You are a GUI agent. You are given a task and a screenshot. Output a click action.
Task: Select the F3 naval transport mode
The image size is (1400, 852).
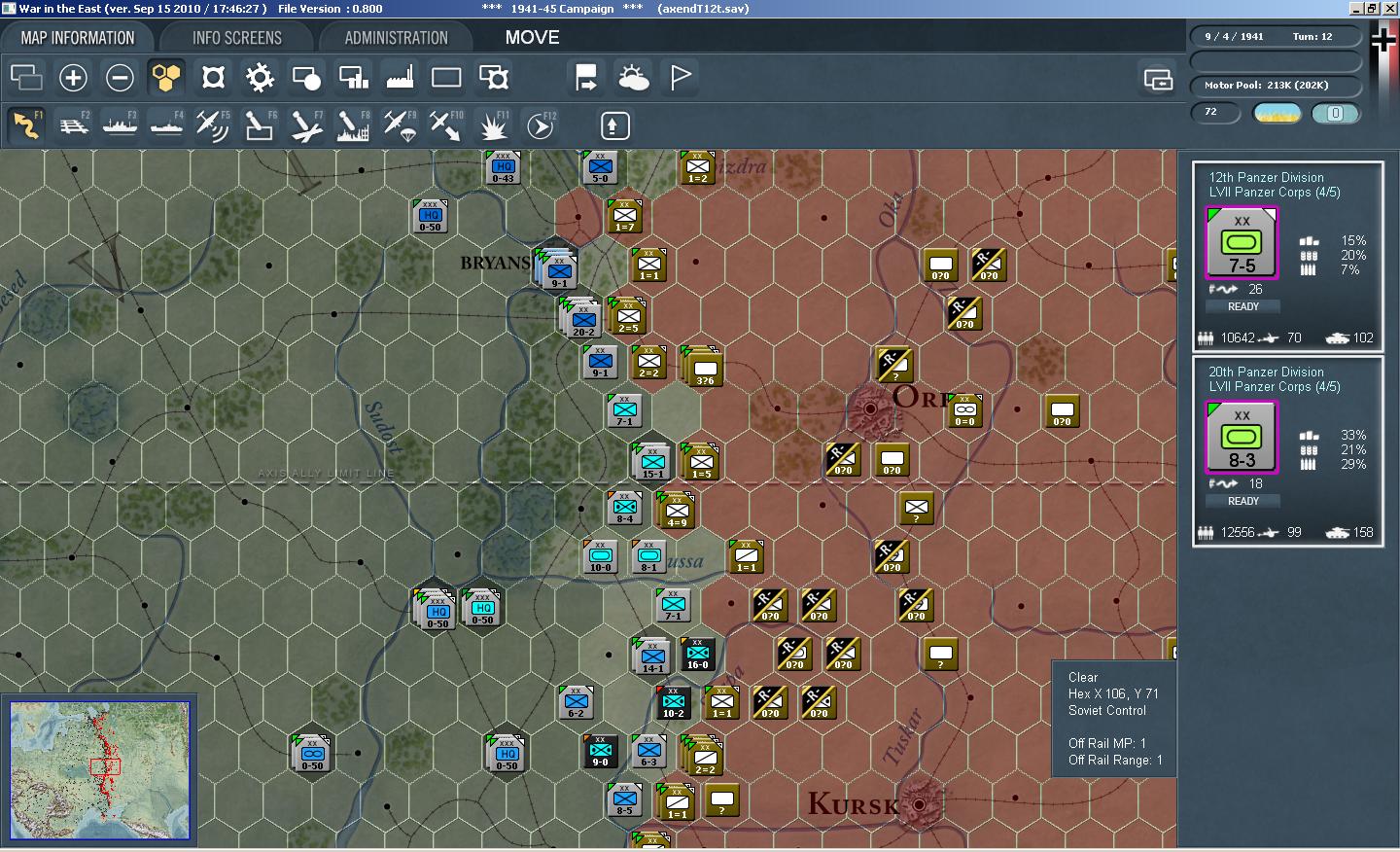click(x=120, y=124)
